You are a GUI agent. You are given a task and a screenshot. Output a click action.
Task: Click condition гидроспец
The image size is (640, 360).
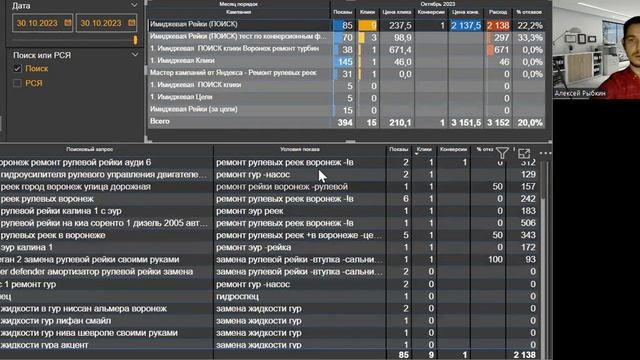tap(237, 296)
